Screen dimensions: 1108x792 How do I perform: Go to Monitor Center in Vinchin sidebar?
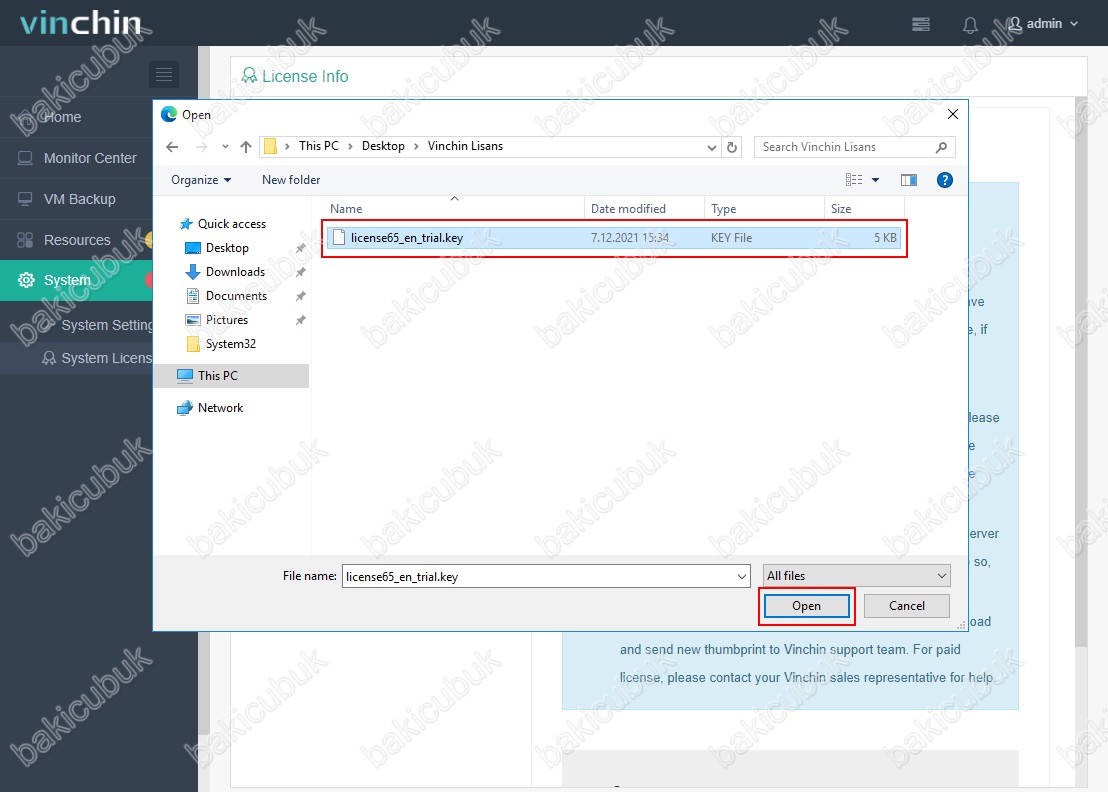[90, 158]
